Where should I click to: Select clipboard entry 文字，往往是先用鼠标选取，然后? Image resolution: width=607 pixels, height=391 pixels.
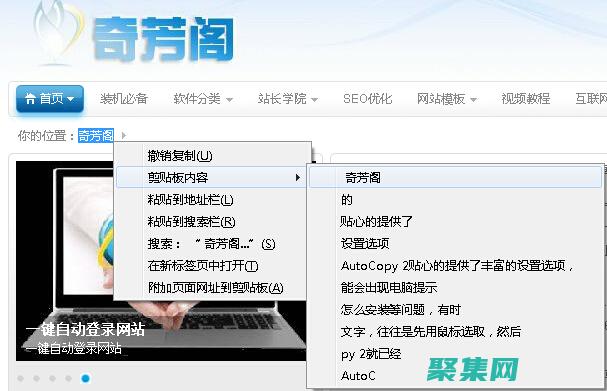(x=456, y=332)
